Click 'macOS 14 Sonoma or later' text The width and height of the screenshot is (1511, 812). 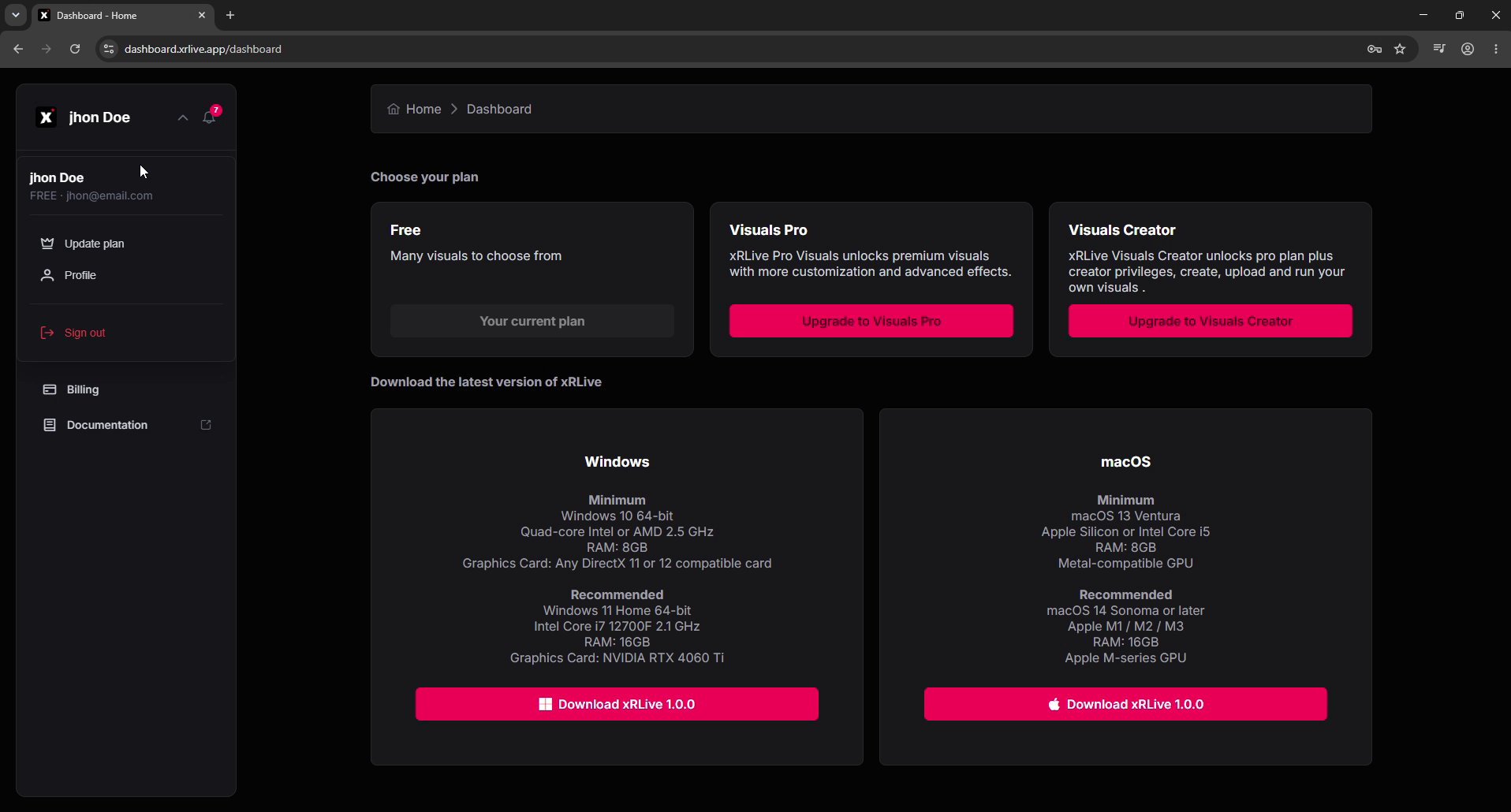pos(1125,610)
